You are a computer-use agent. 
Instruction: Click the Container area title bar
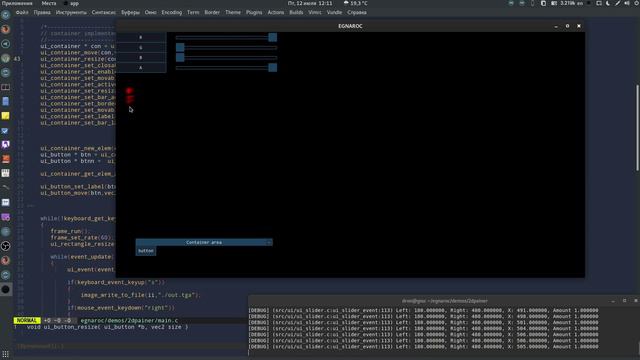pyautogui.click(x=204, y=242)
